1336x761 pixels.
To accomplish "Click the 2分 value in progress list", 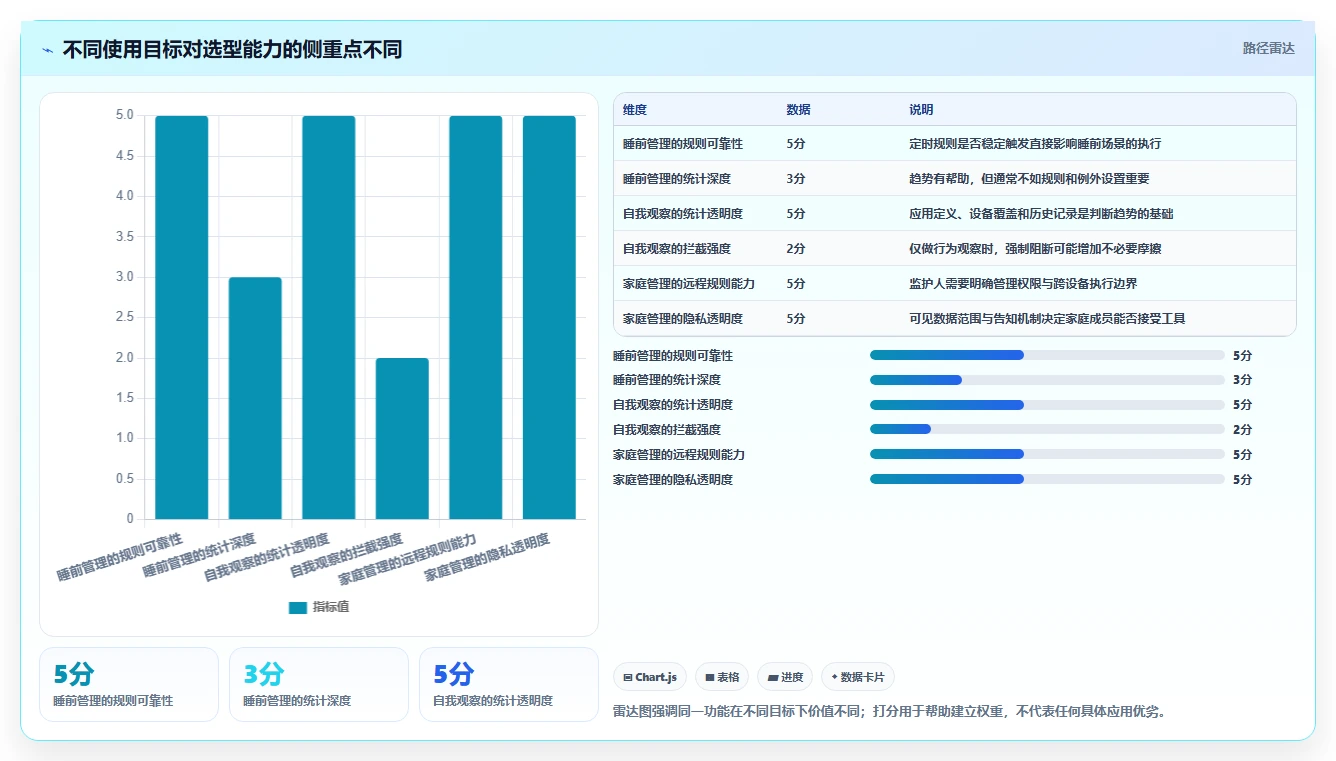I will 1242,430.
